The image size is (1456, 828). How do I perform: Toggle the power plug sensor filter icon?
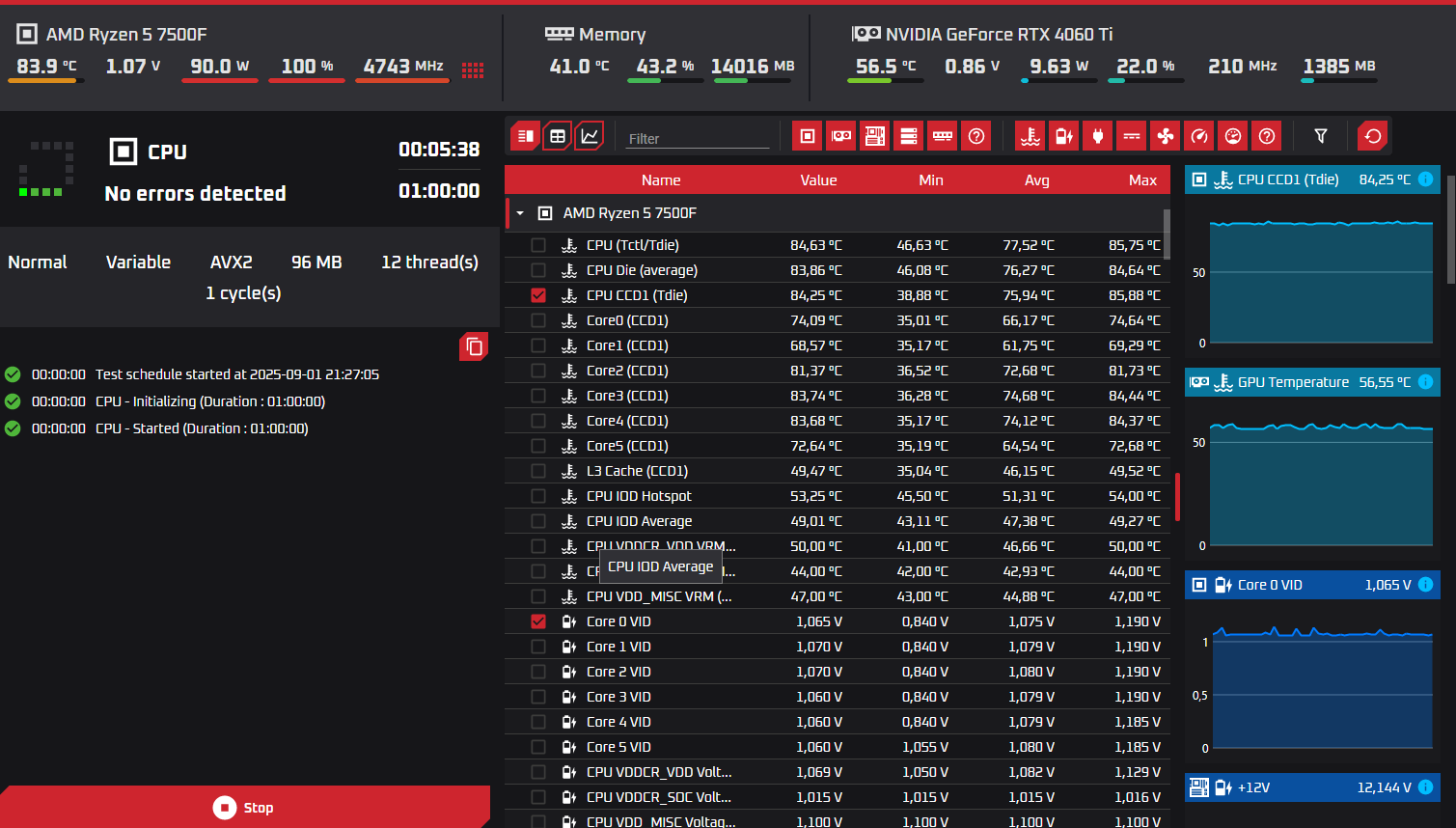(1098, 136)
